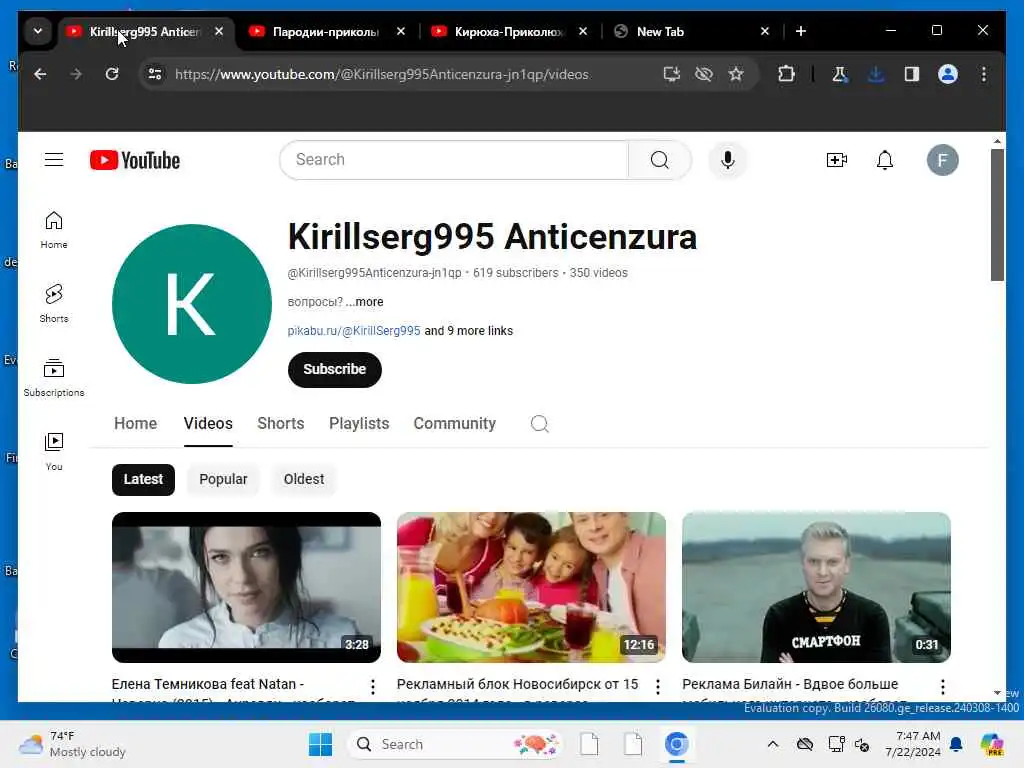
Task: Open the You section in sidebar
Action: pyautogui.click(x=54, y=451)
